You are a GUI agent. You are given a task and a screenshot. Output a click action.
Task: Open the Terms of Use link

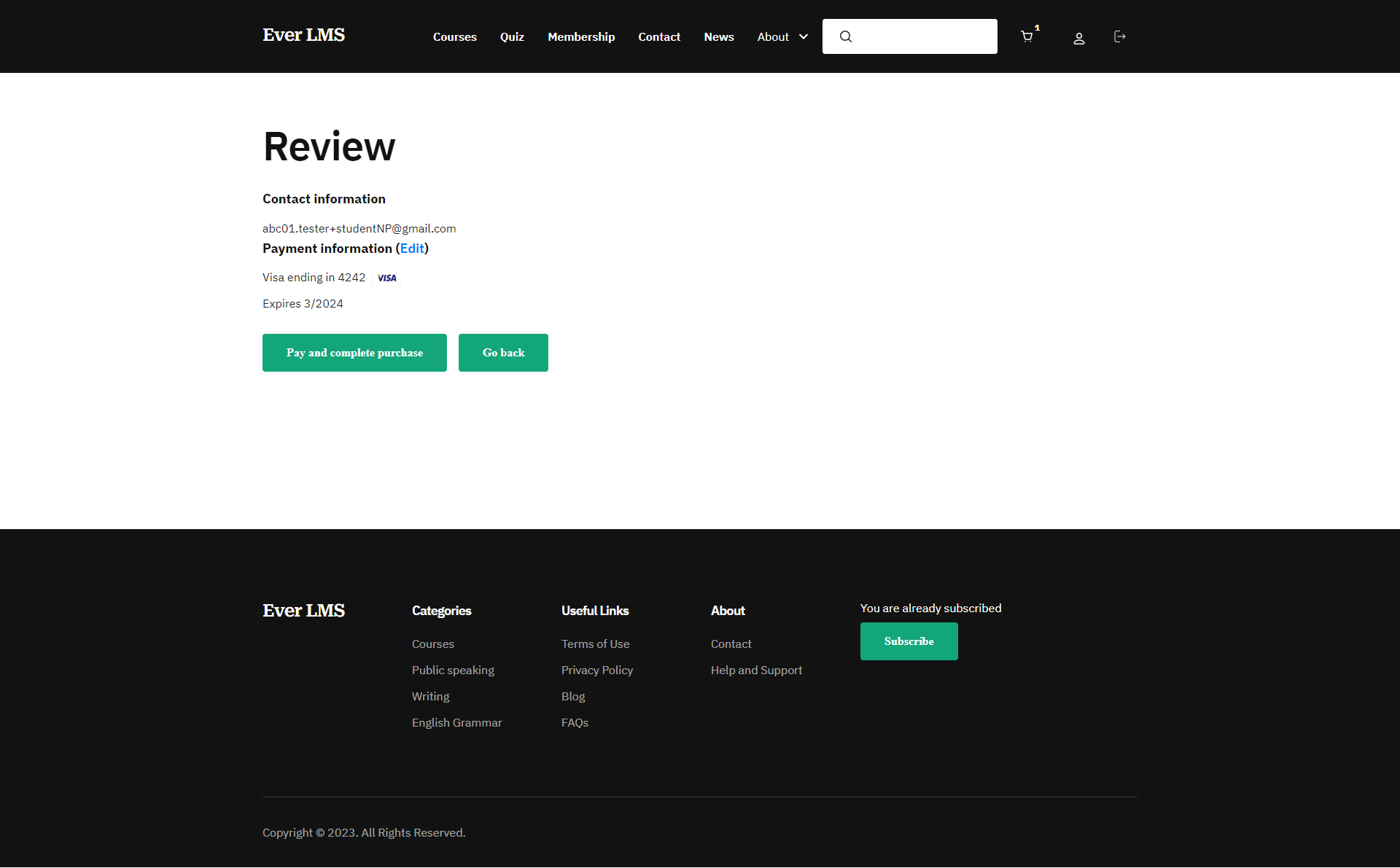click(595, 644)
